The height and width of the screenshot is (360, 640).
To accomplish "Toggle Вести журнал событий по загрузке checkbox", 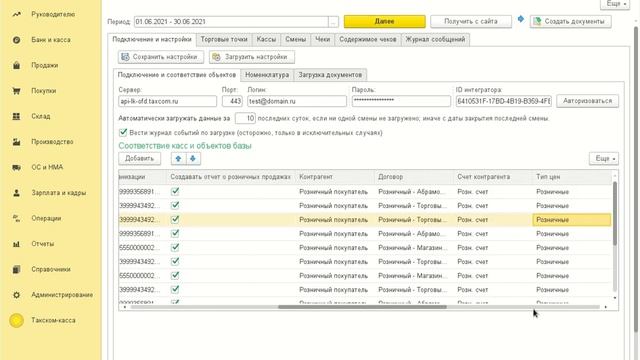I will point(123,132).
